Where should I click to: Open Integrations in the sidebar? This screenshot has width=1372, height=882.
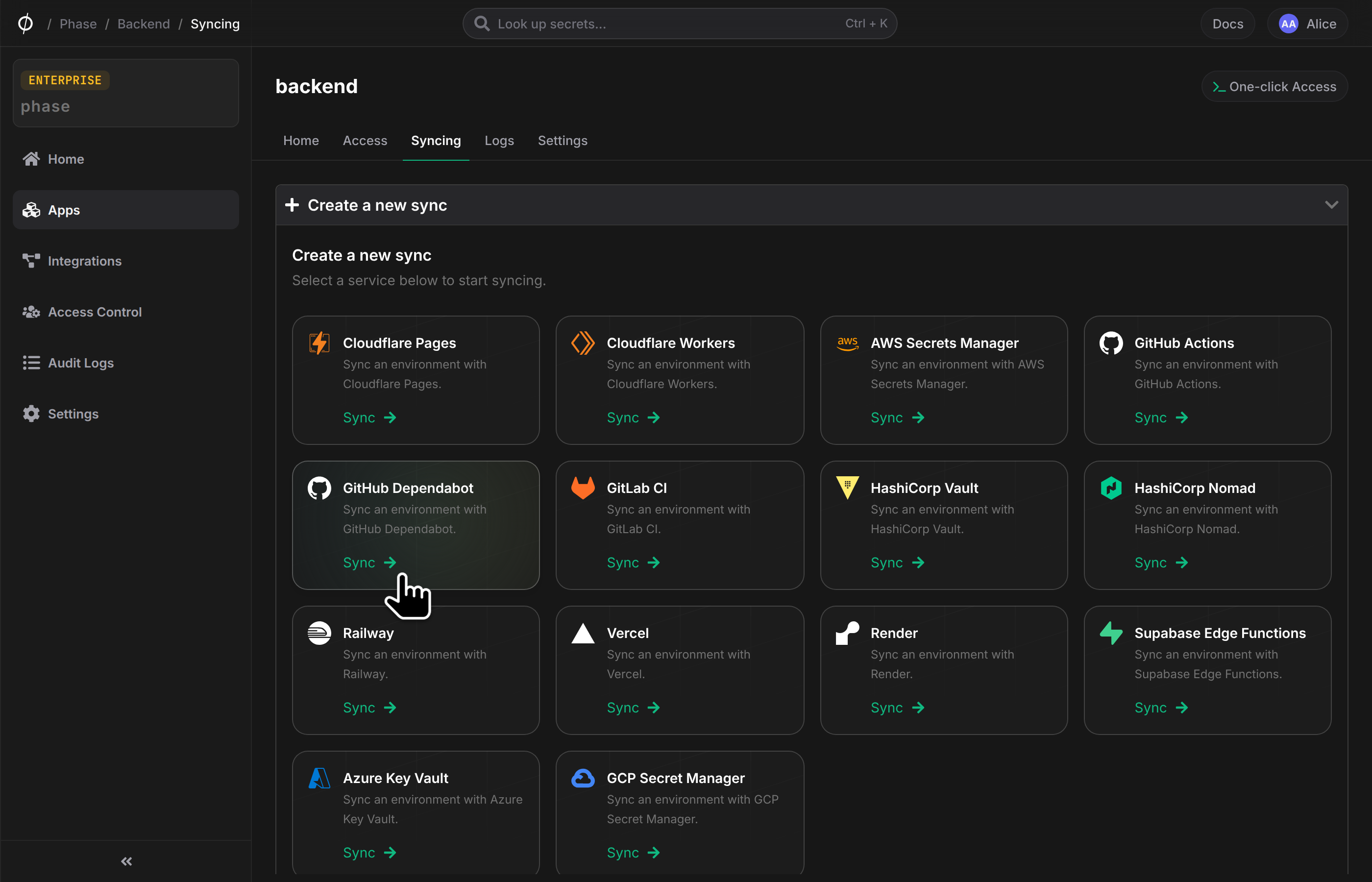(x=125, y=261)
